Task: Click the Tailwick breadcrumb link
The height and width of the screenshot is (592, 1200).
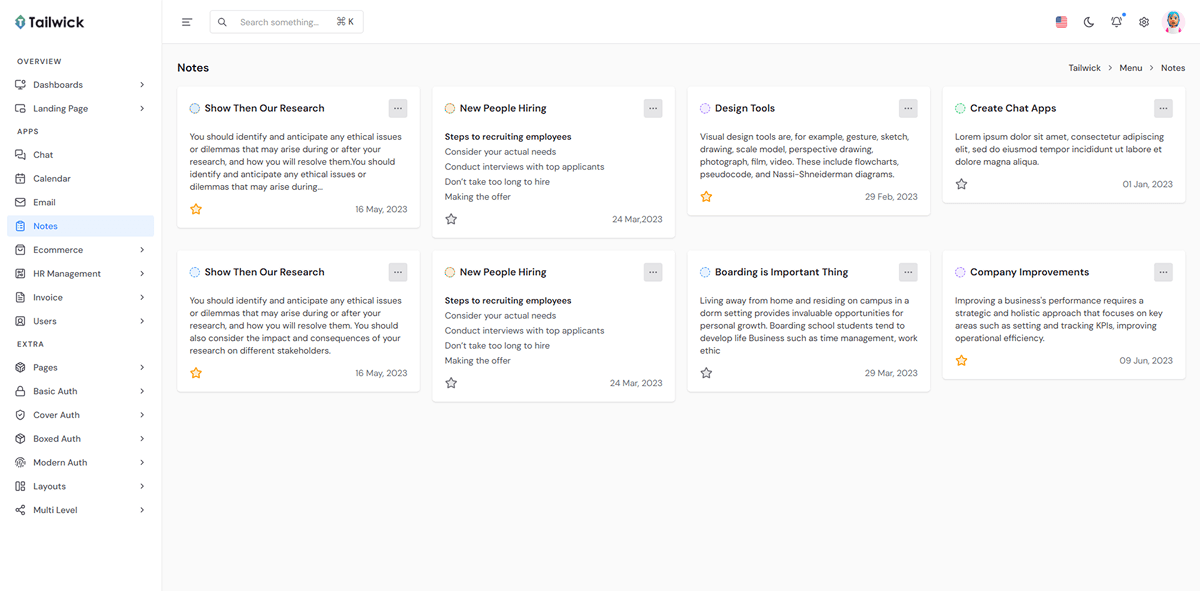Action: tap(1084, 68)
